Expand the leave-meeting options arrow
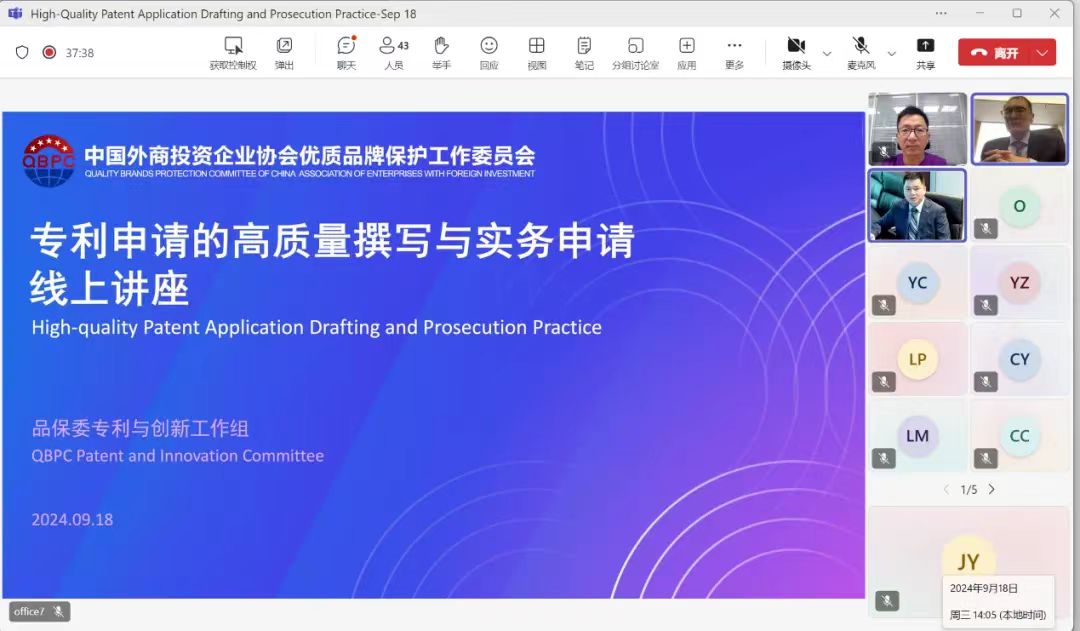 pos(1043,52)
